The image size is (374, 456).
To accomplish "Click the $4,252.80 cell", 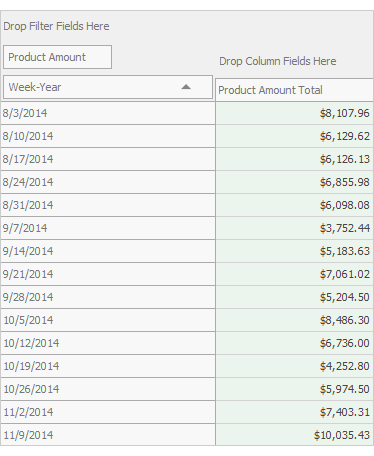I will coord(294,366).
